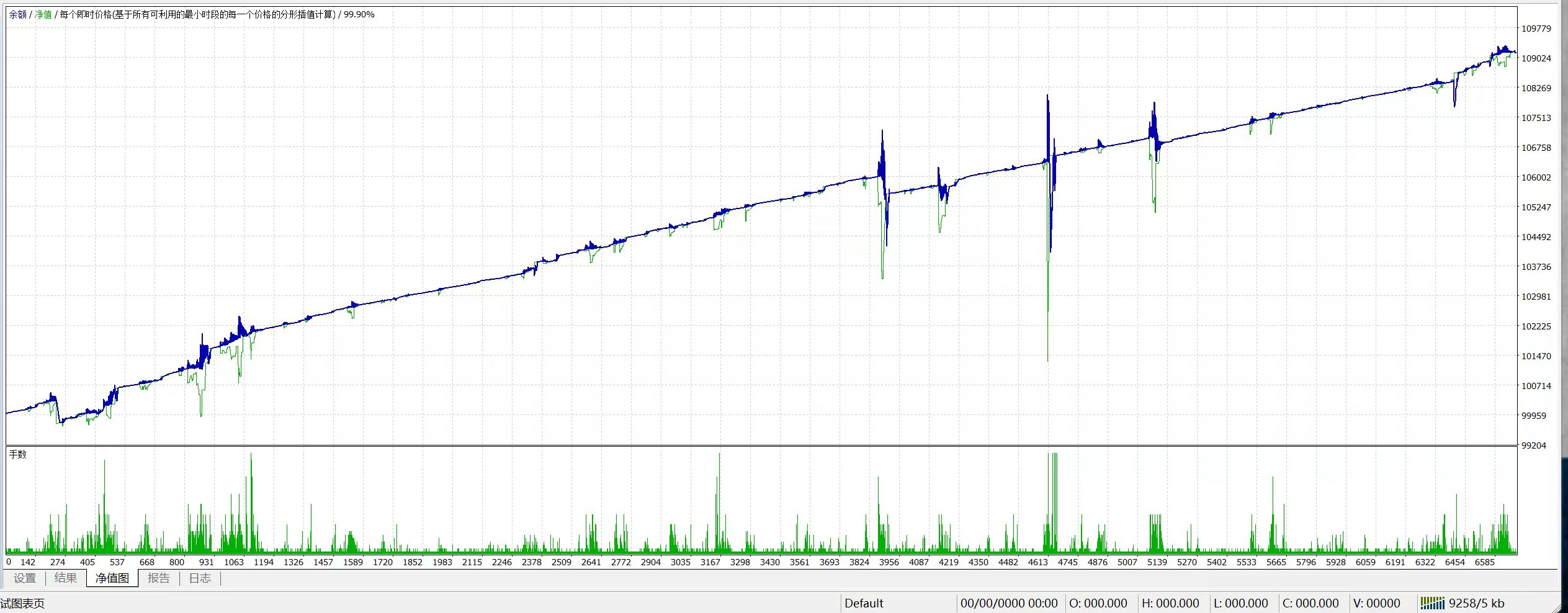Click the green 净值 equity legend label
The height and width of the screenshot is (613, 1568).
[x=43, y=14]
